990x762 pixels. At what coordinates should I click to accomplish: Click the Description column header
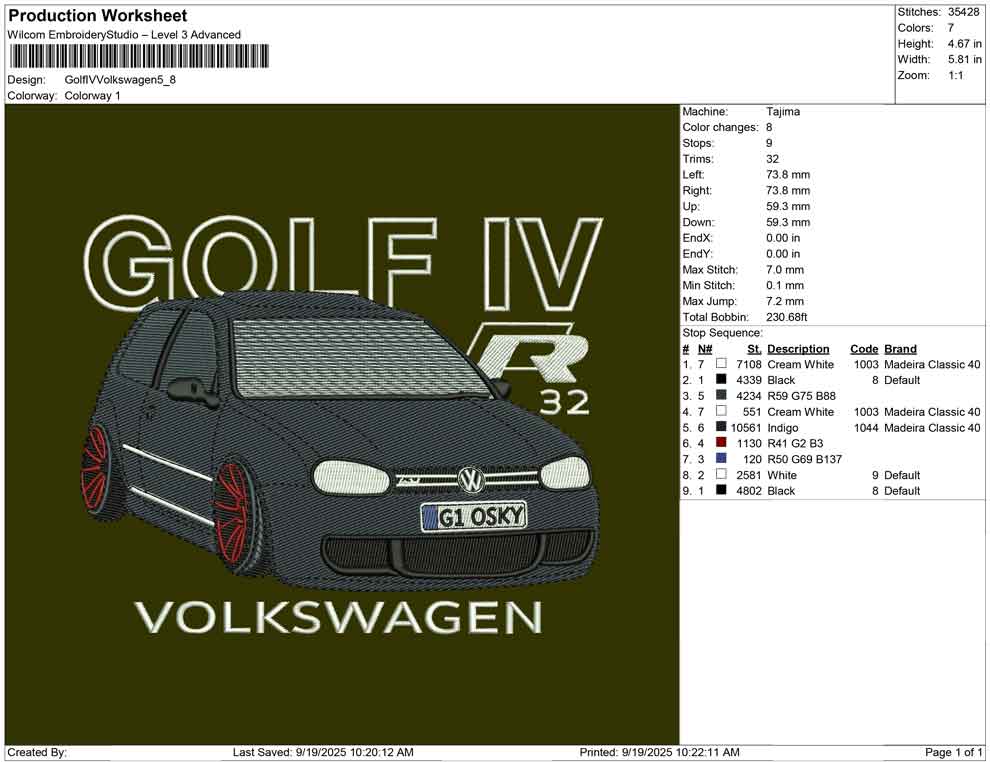point(798,348)
